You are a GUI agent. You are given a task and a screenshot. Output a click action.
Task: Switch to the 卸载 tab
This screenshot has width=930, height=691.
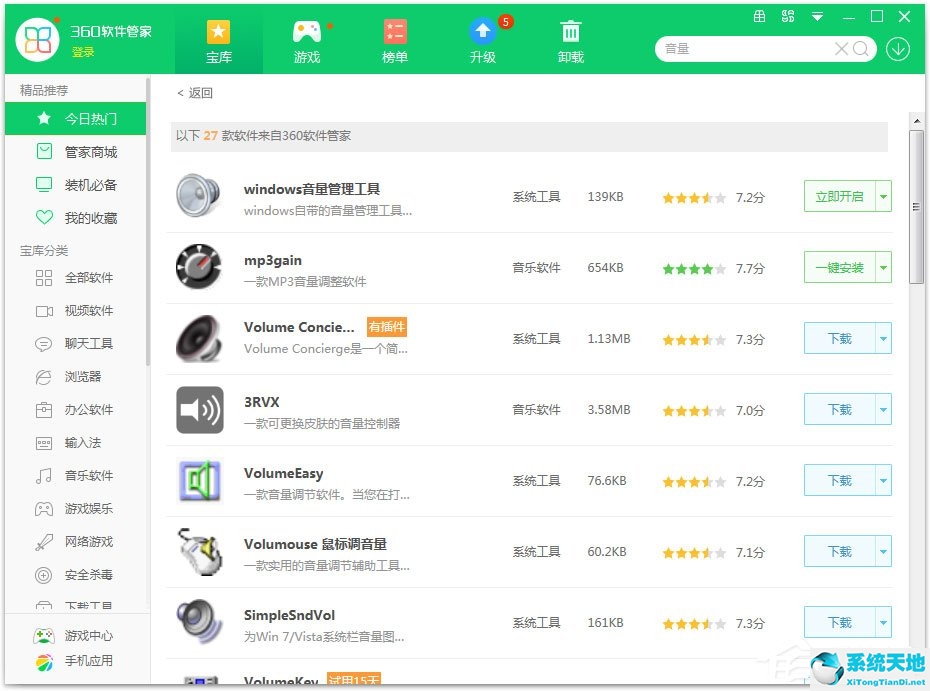click(x=570, y=32)
